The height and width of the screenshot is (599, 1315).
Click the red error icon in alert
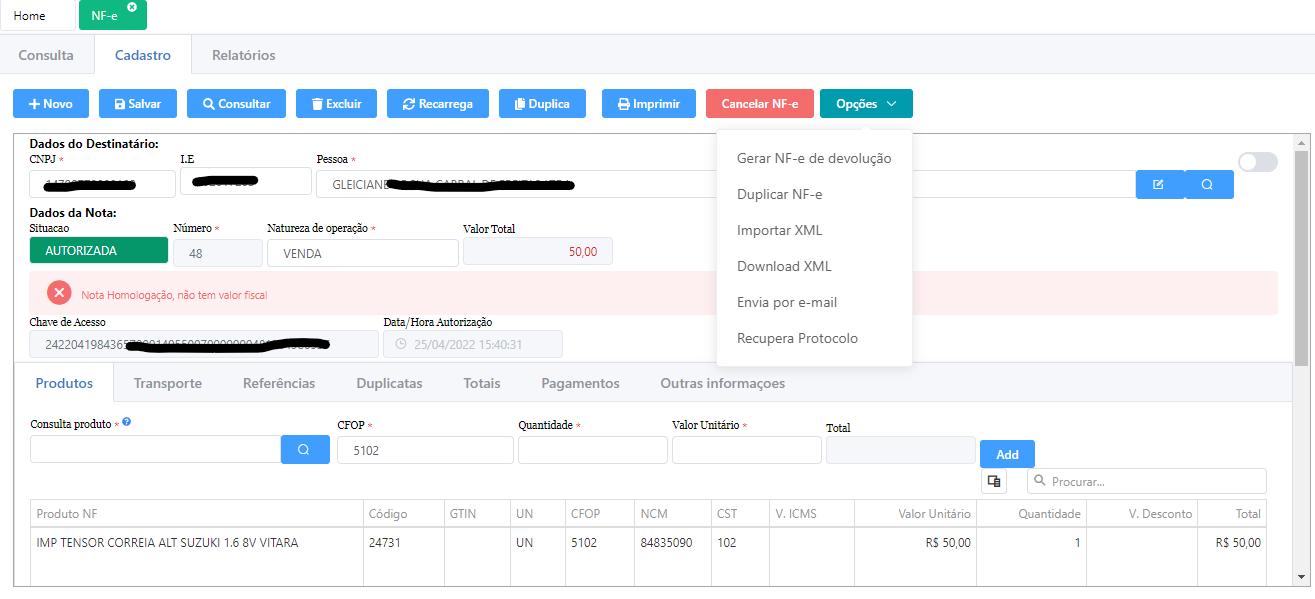(59, 294)
